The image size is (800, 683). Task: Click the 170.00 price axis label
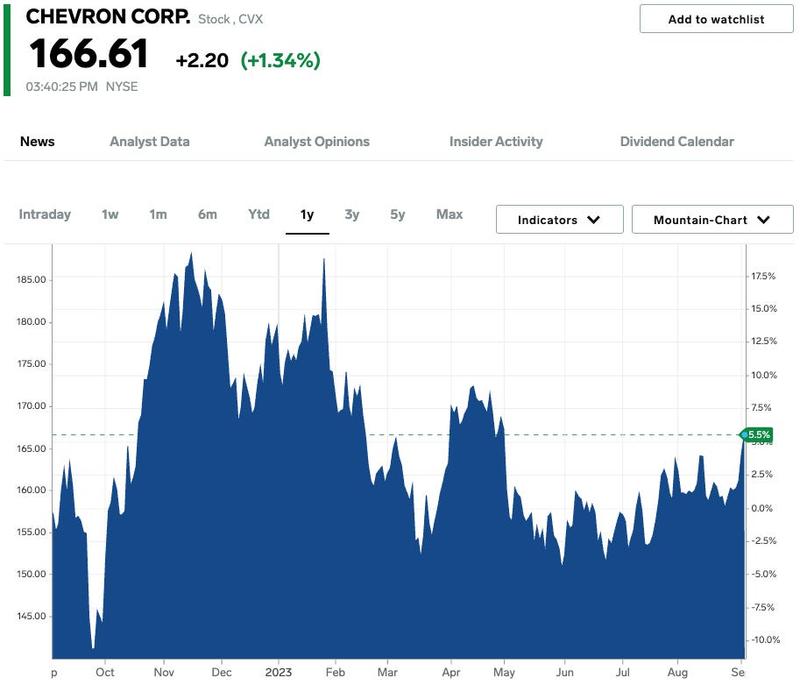(31, 406)
